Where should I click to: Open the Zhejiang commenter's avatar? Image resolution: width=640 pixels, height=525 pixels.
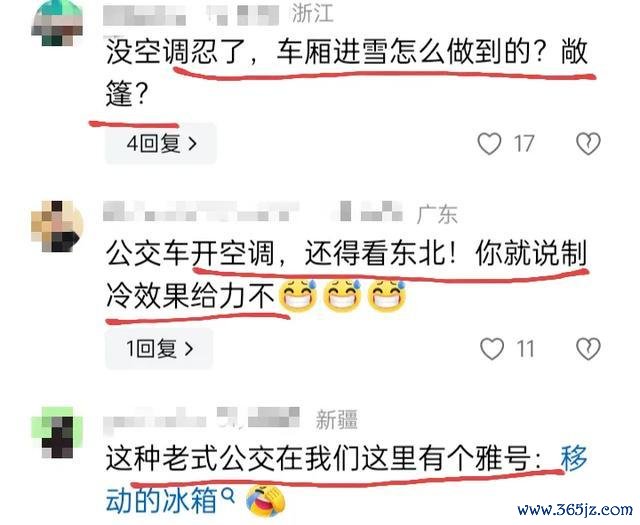click(x=57, y=22)
